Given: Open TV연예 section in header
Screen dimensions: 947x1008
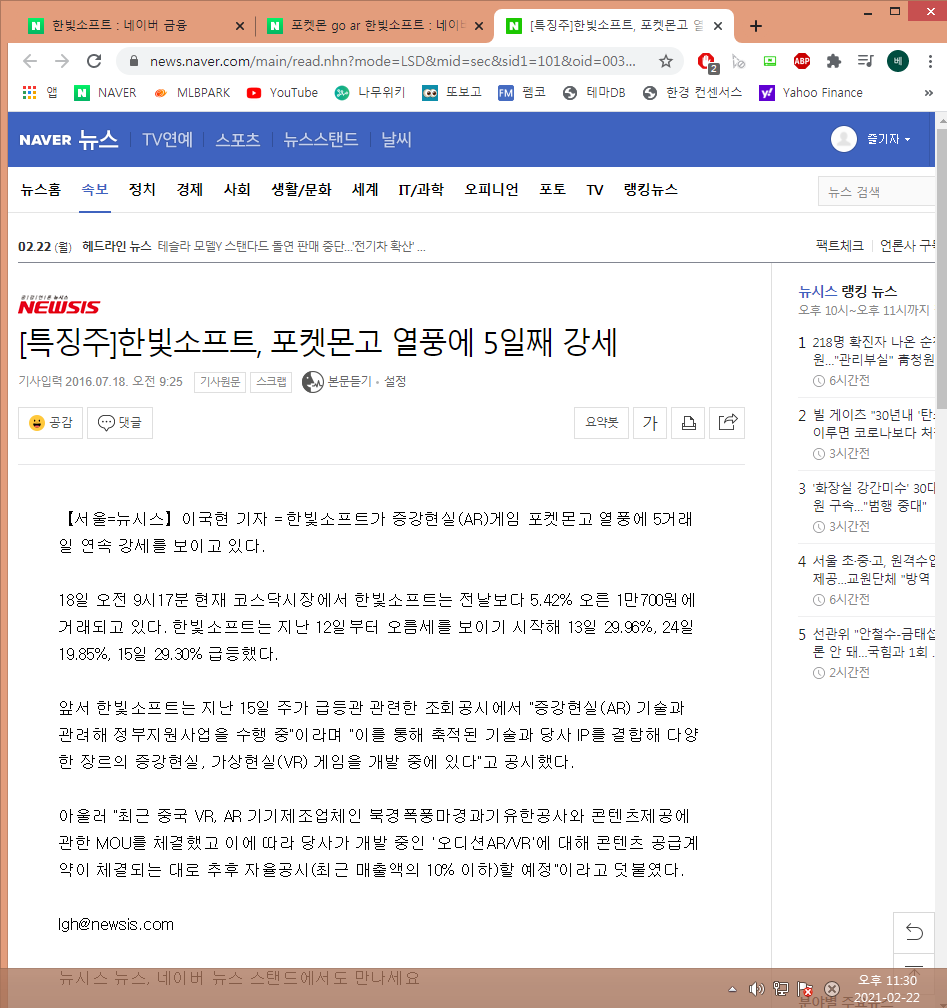Looking at the screenshot, I should (167, 140).
